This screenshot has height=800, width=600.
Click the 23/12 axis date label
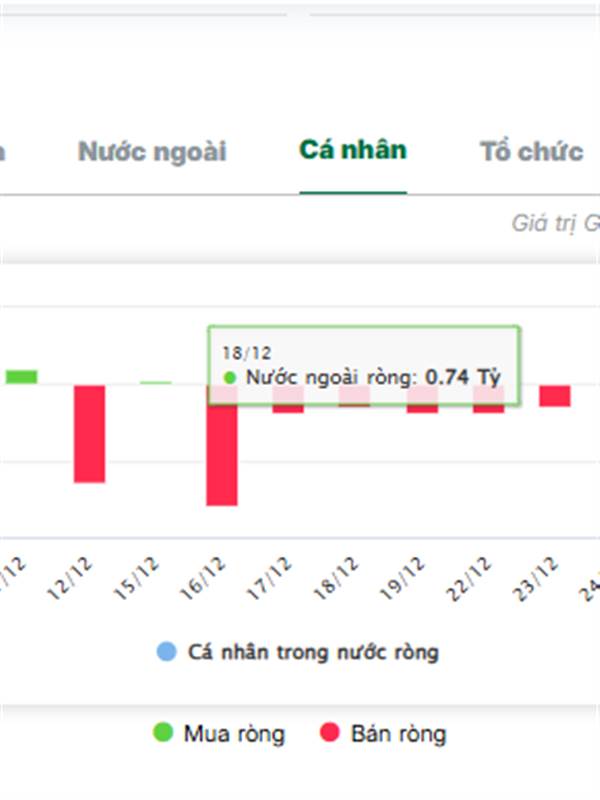[x=535, y=578]
